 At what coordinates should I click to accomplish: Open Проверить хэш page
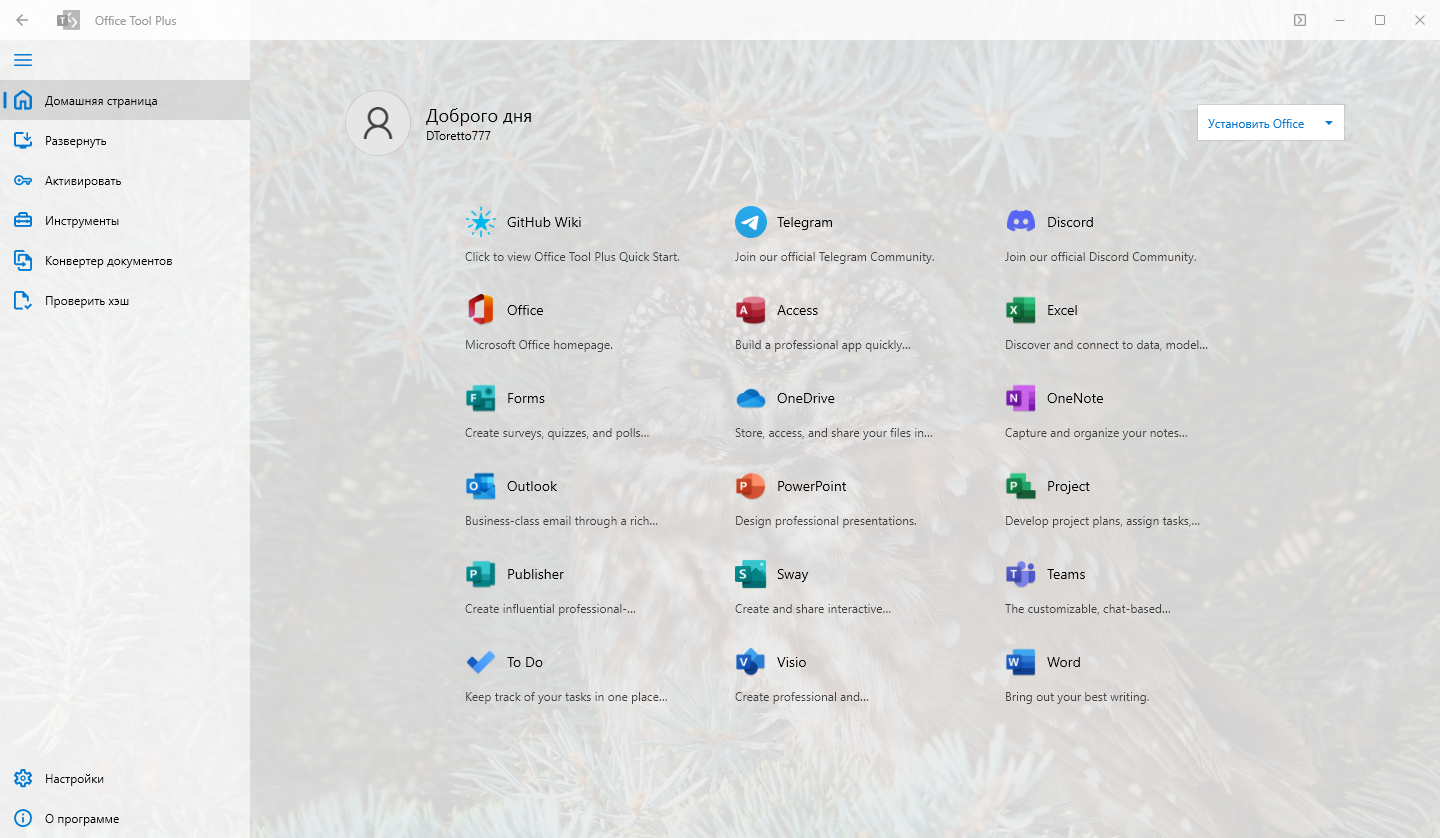[x=125, y=300]
